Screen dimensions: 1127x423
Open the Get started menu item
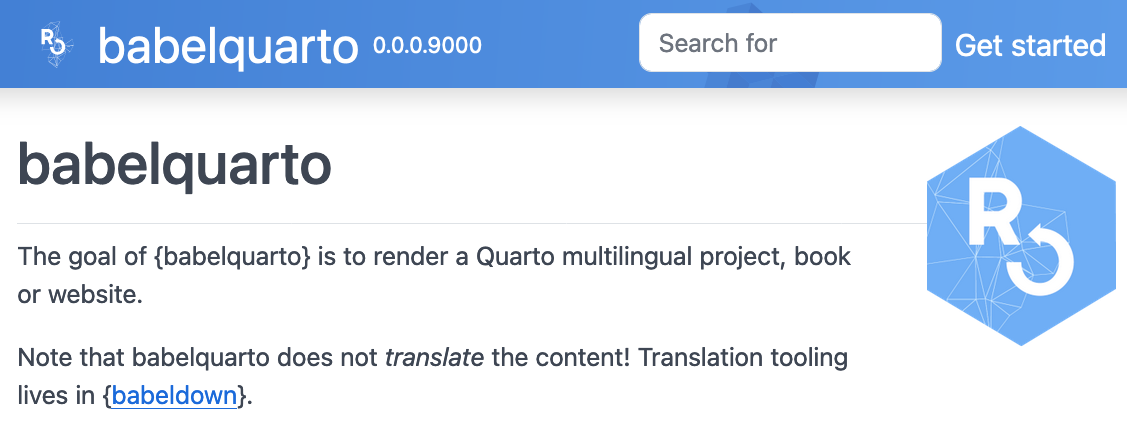(1030, 45)
